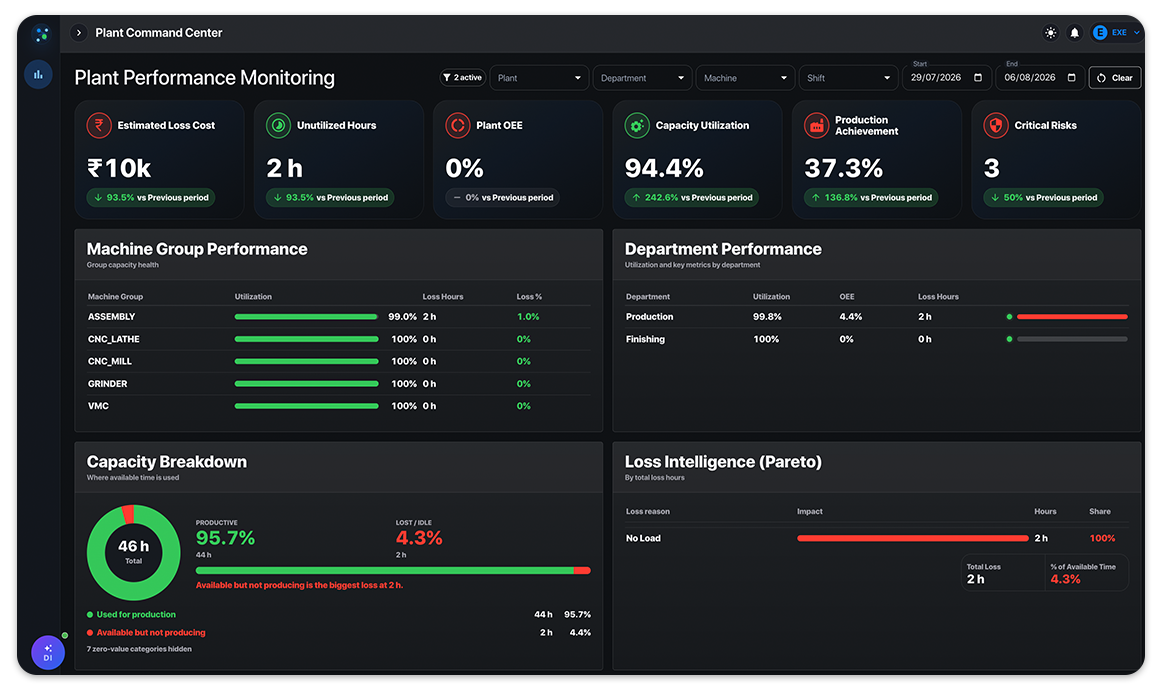Open the analytics bar chart sidebar icon
The width and height of the screenshot is (1159, 695).
(38, 75)
